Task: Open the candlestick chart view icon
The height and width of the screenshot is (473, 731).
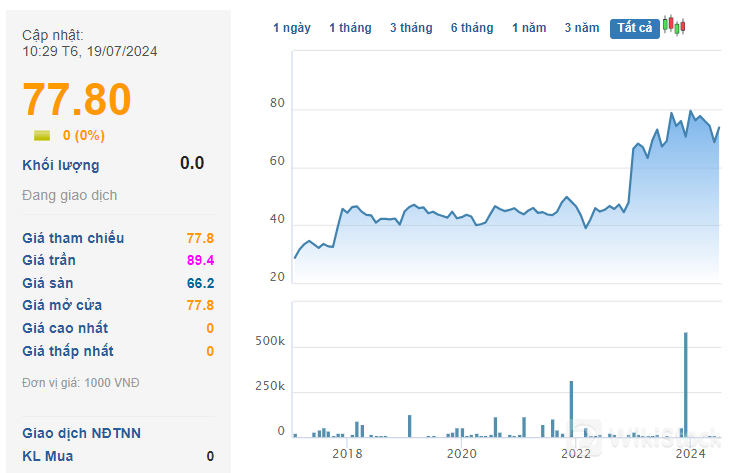Action: pyautogui.click(x=674, y=27)
